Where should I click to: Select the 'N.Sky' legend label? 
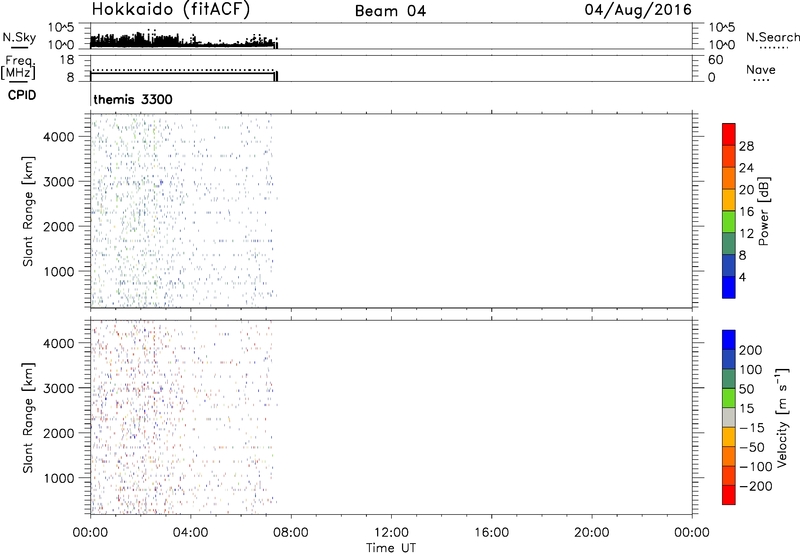[19, 37]
